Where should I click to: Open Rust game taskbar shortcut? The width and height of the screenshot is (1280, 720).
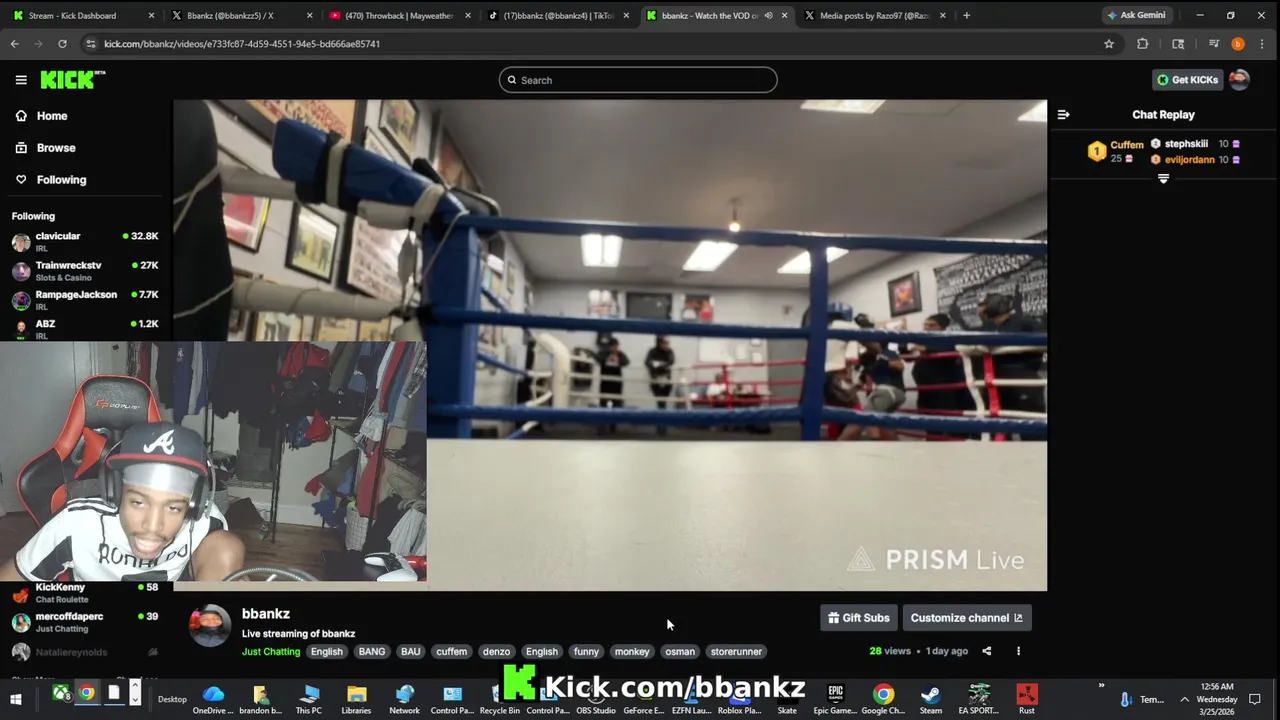1027,700
